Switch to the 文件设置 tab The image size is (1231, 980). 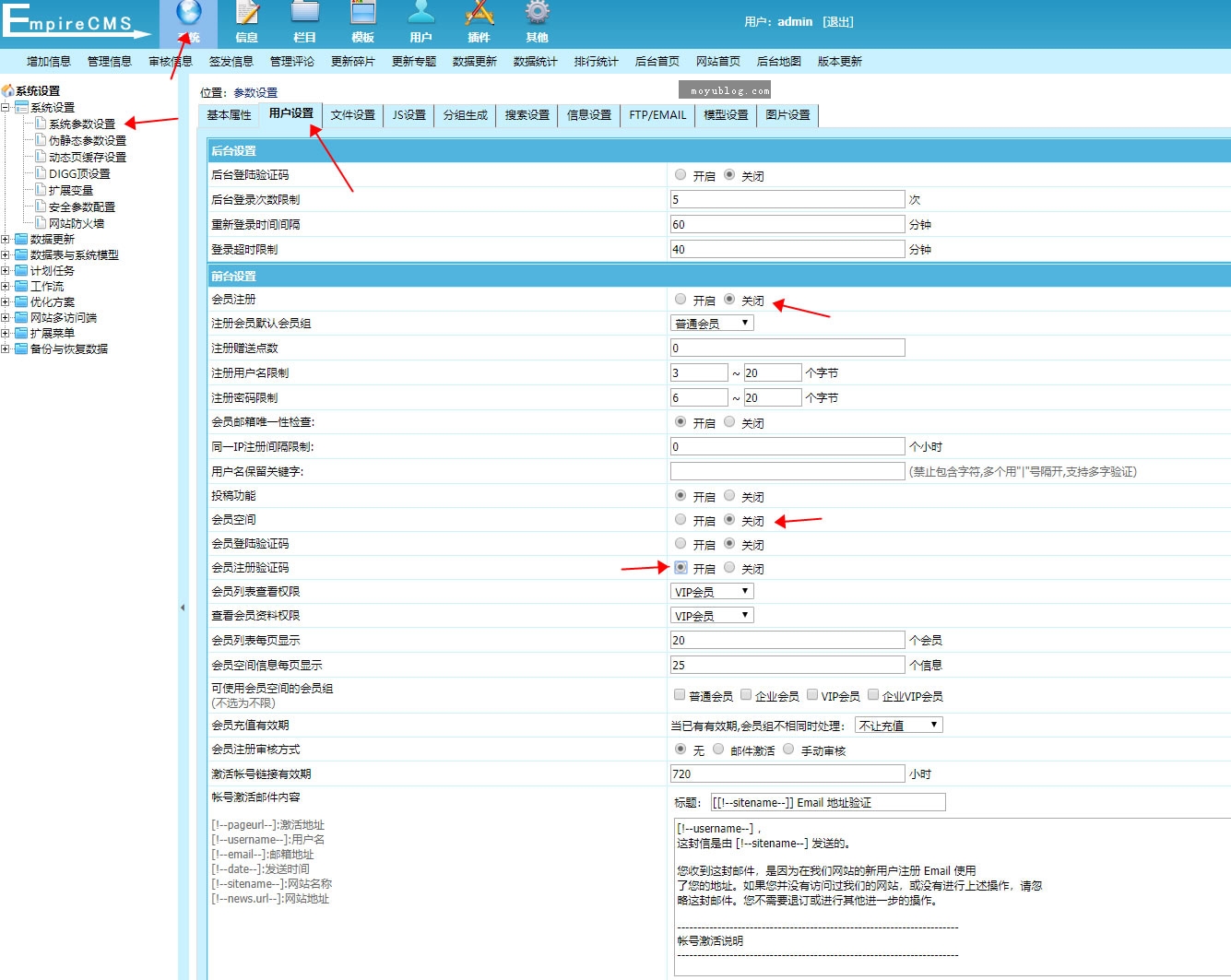pos(351,114)
